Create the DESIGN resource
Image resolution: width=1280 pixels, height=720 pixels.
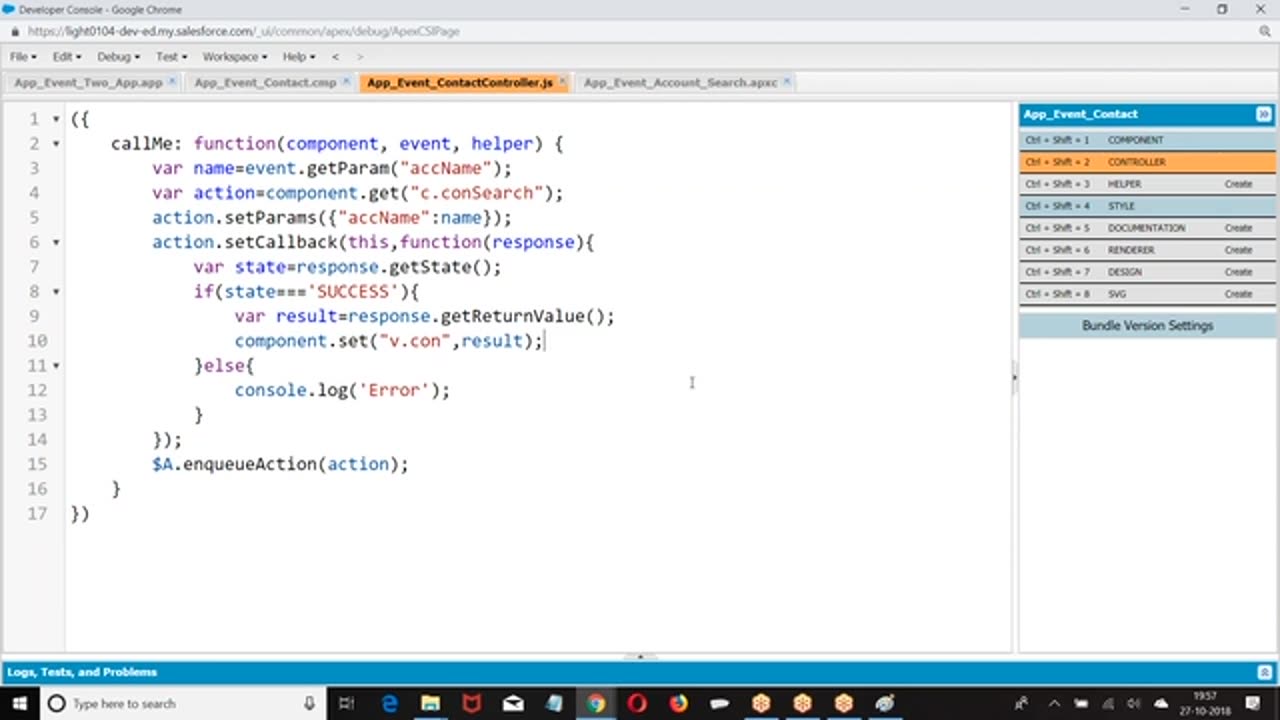pos(1238,272)
